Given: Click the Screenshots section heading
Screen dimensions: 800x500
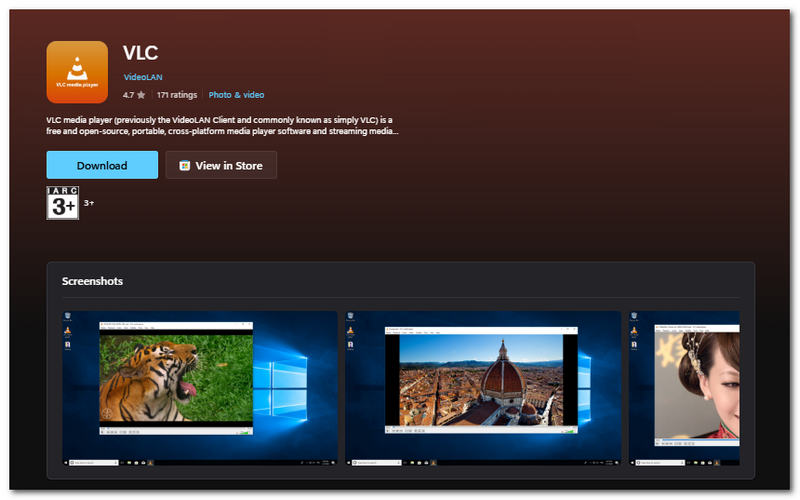Looking at the screenshot, I should (x=92, y=281).
